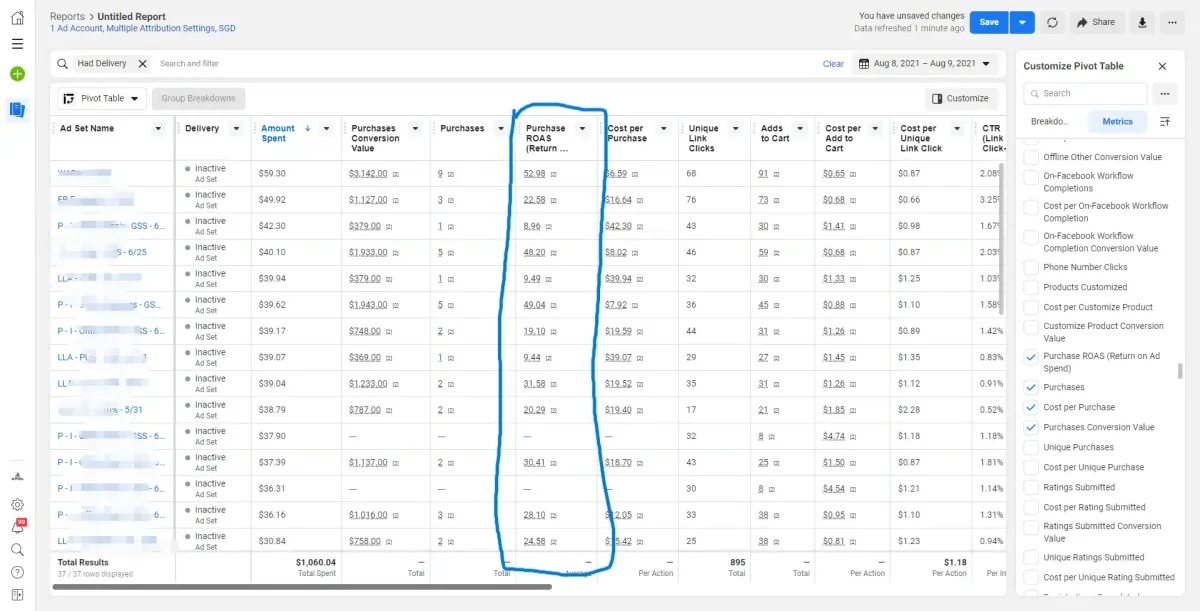
Task: Sort by the Amount Spent column header
Action: click(278, 133)
